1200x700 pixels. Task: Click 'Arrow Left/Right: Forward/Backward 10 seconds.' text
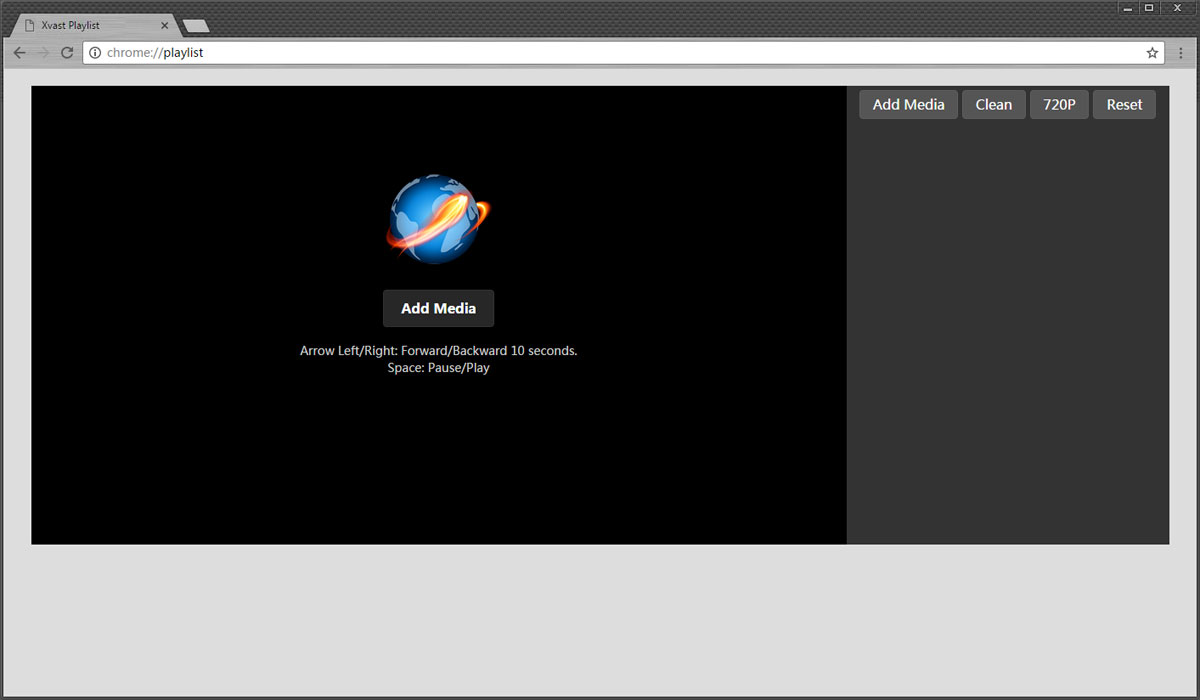coord(439,351)
